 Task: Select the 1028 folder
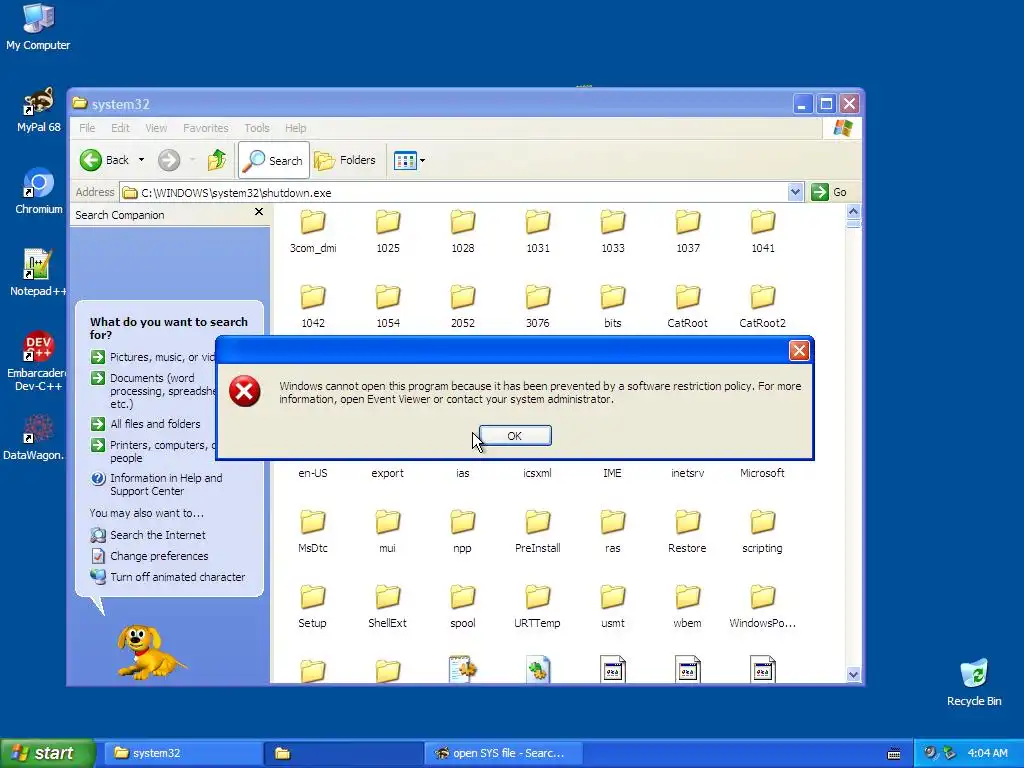pyautogui.click(x=463, y=232)
